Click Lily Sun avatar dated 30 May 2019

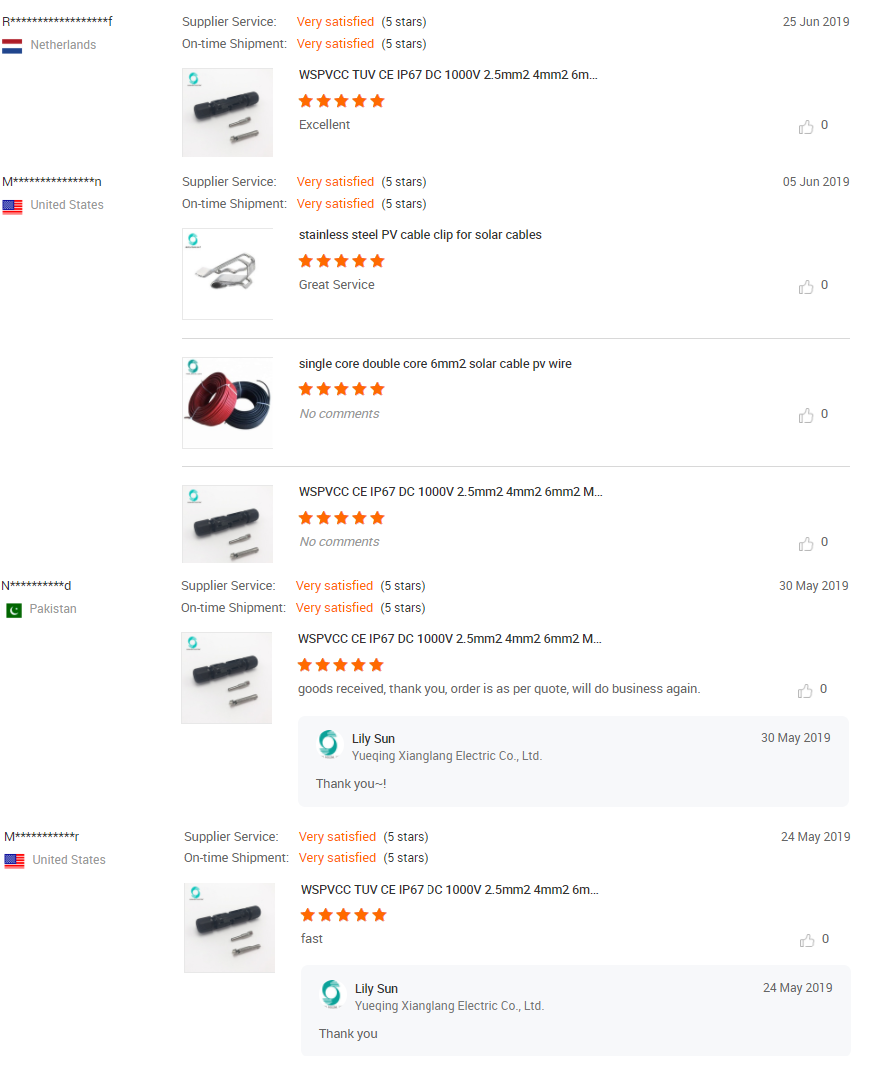tap(328, 744)
